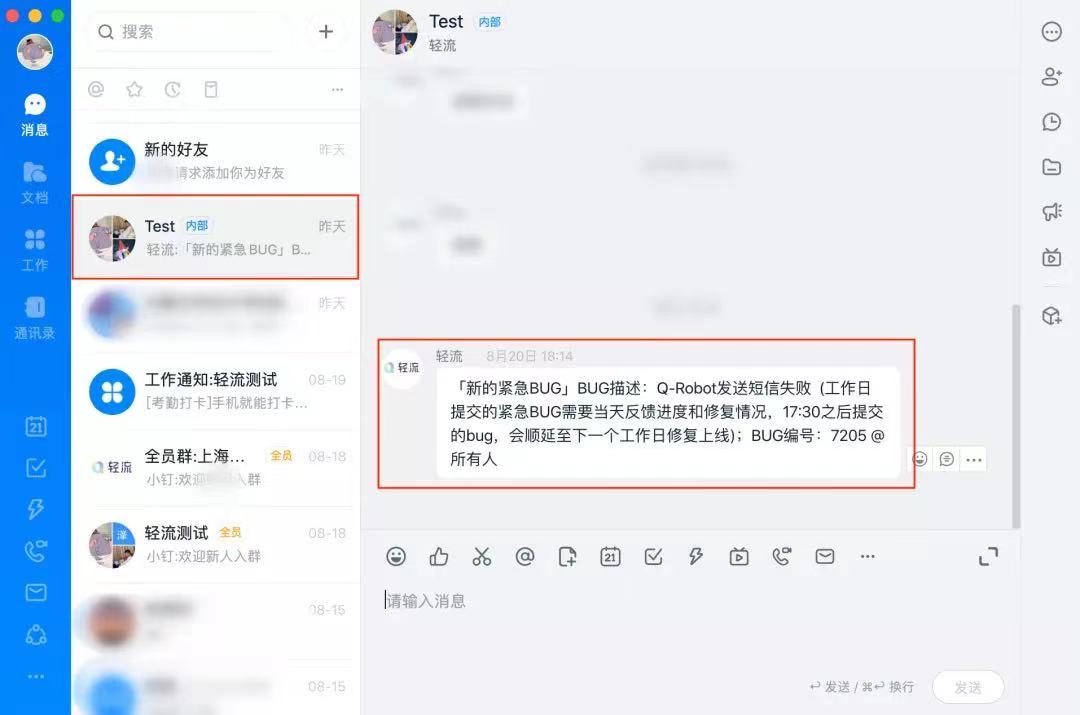Open group files folder icon
The image size is (1080, 715).
[x=1052, y=167]
